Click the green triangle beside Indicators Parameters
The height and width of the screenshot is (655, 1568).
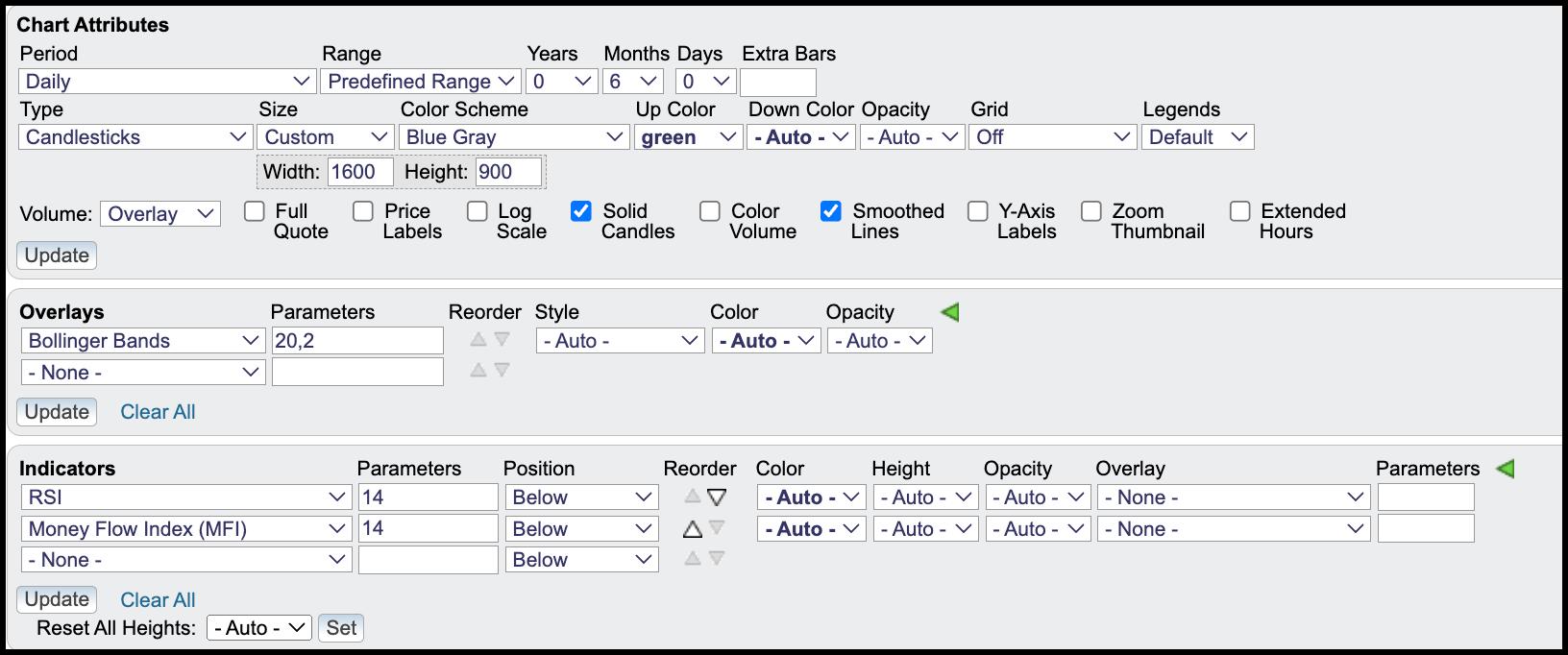[1506, 469]
